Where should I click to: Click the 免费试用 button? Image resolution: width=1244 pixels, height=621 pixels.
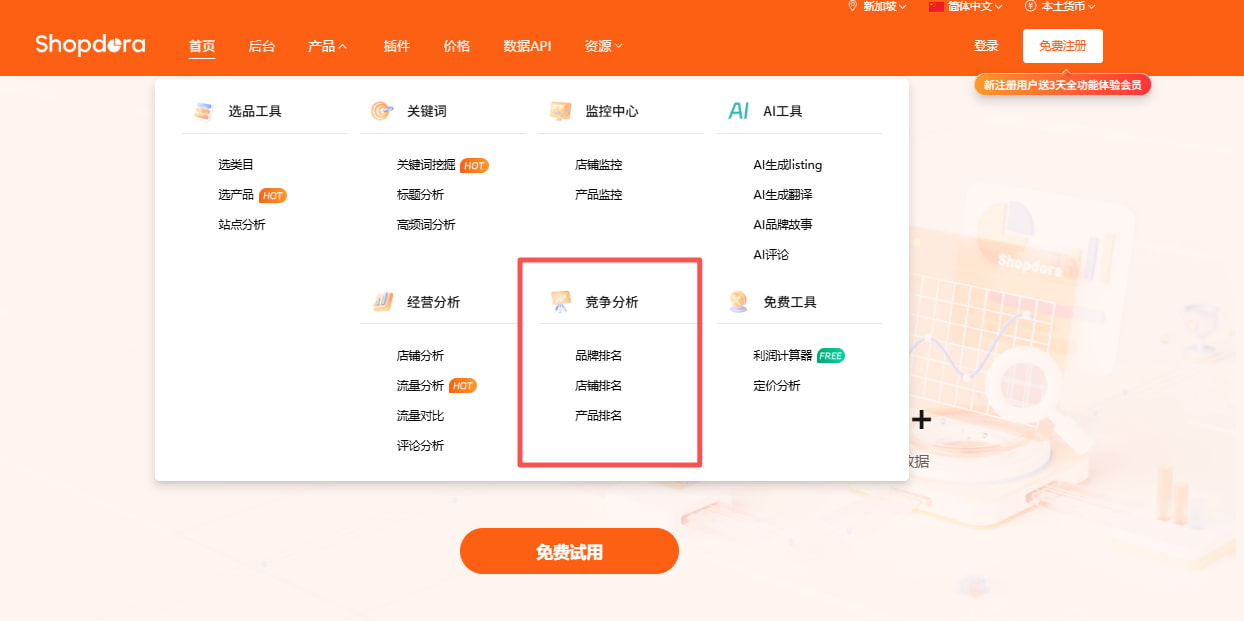pos(568,550)
